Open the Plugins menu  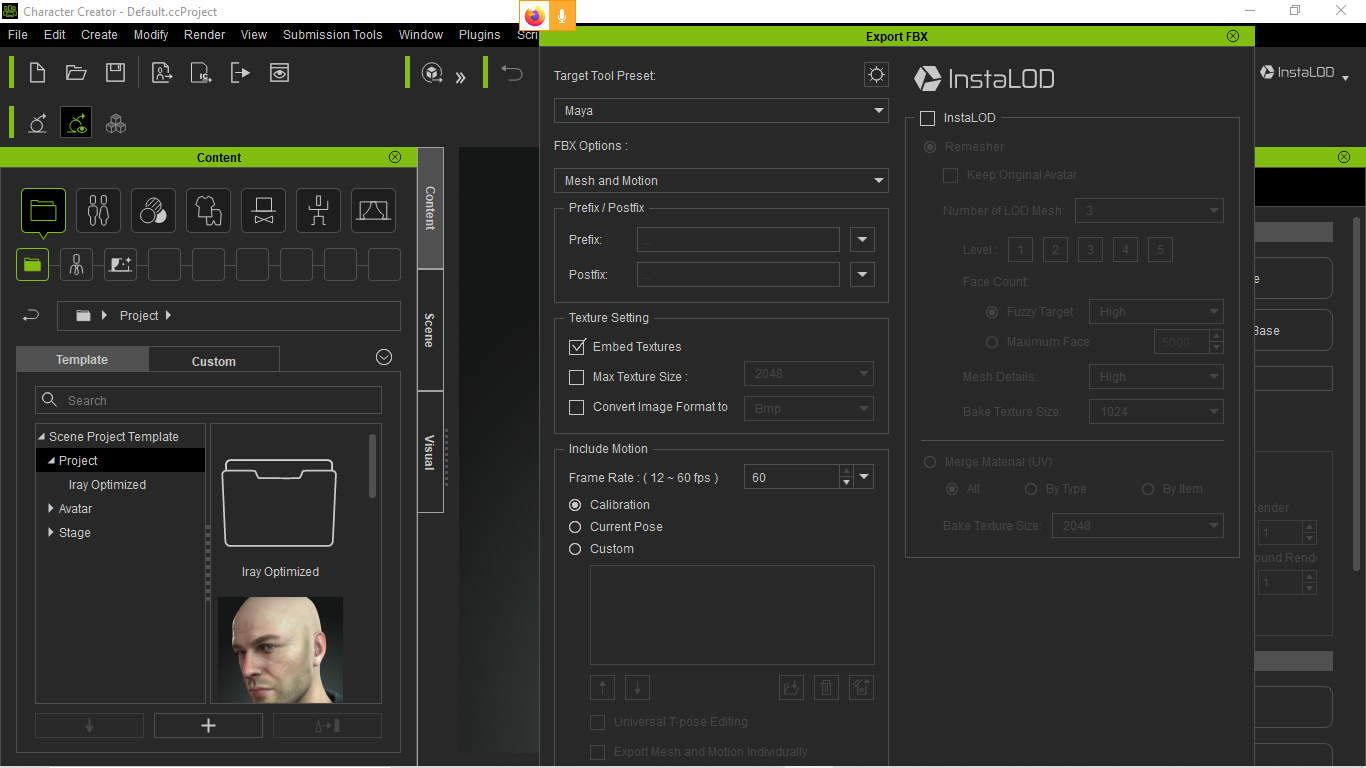tap(480, 34)
